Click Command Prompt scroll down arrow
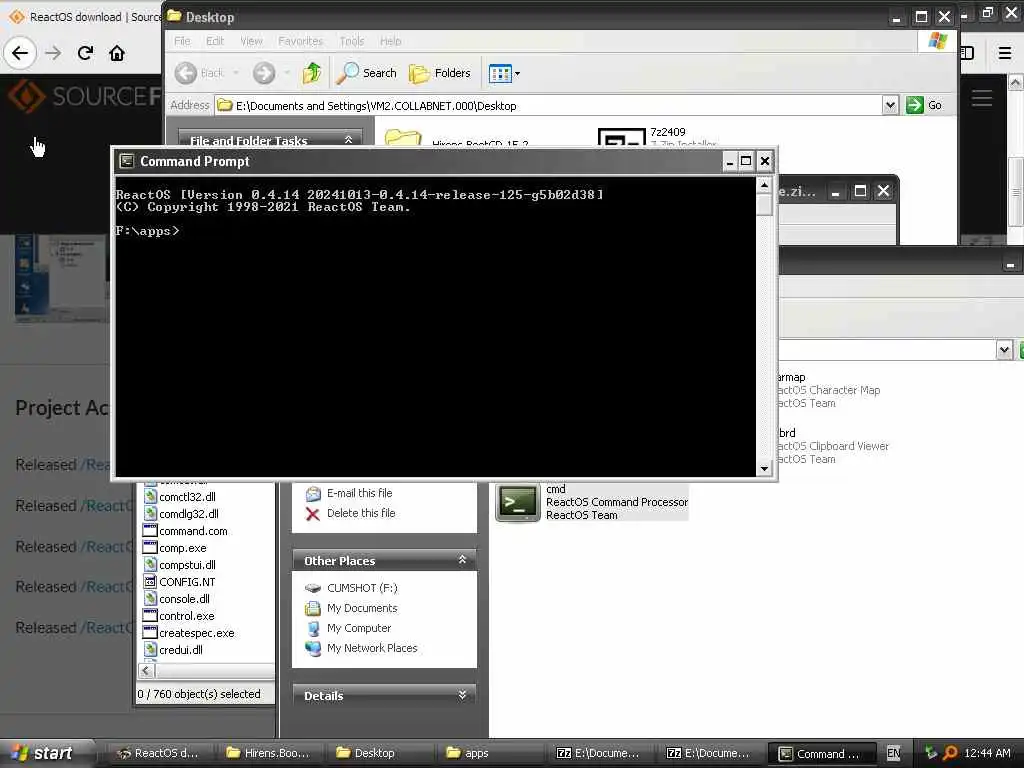 click(764, 468)
